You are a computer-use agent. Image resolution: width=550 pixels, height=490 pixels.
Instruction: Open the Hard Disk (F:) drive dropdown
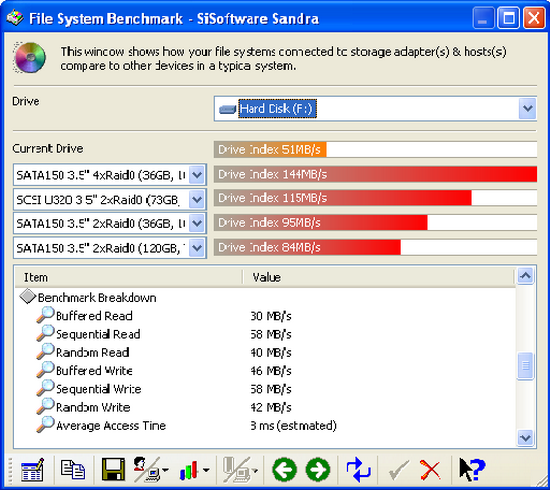[x=528, y=109]
